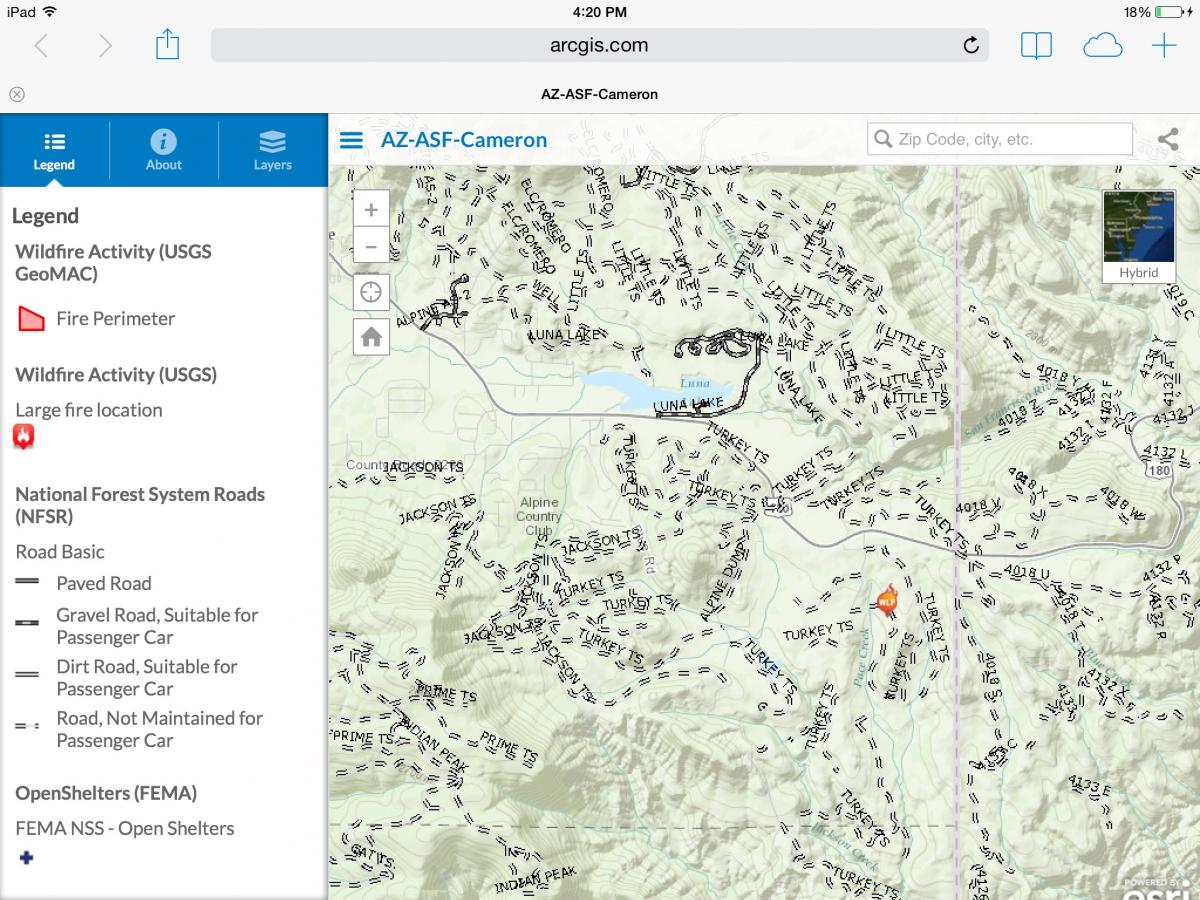Find my location on the map
Viewport: 1200px width, 900px height.
(371, 292)
